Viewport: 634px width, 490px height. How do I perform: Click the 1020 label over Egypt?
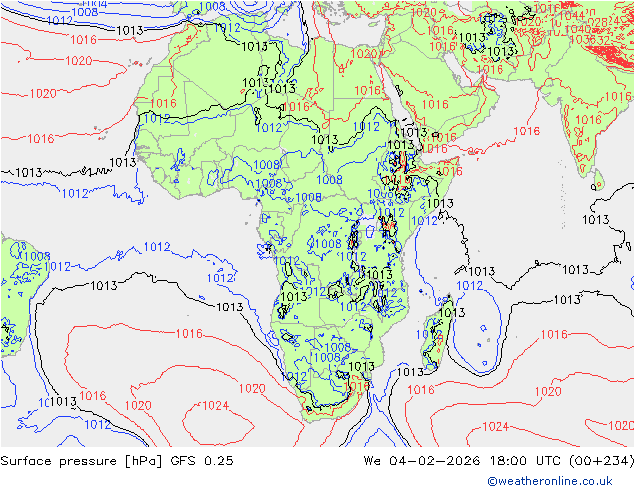pyautogui.click(x=364, y=54)
